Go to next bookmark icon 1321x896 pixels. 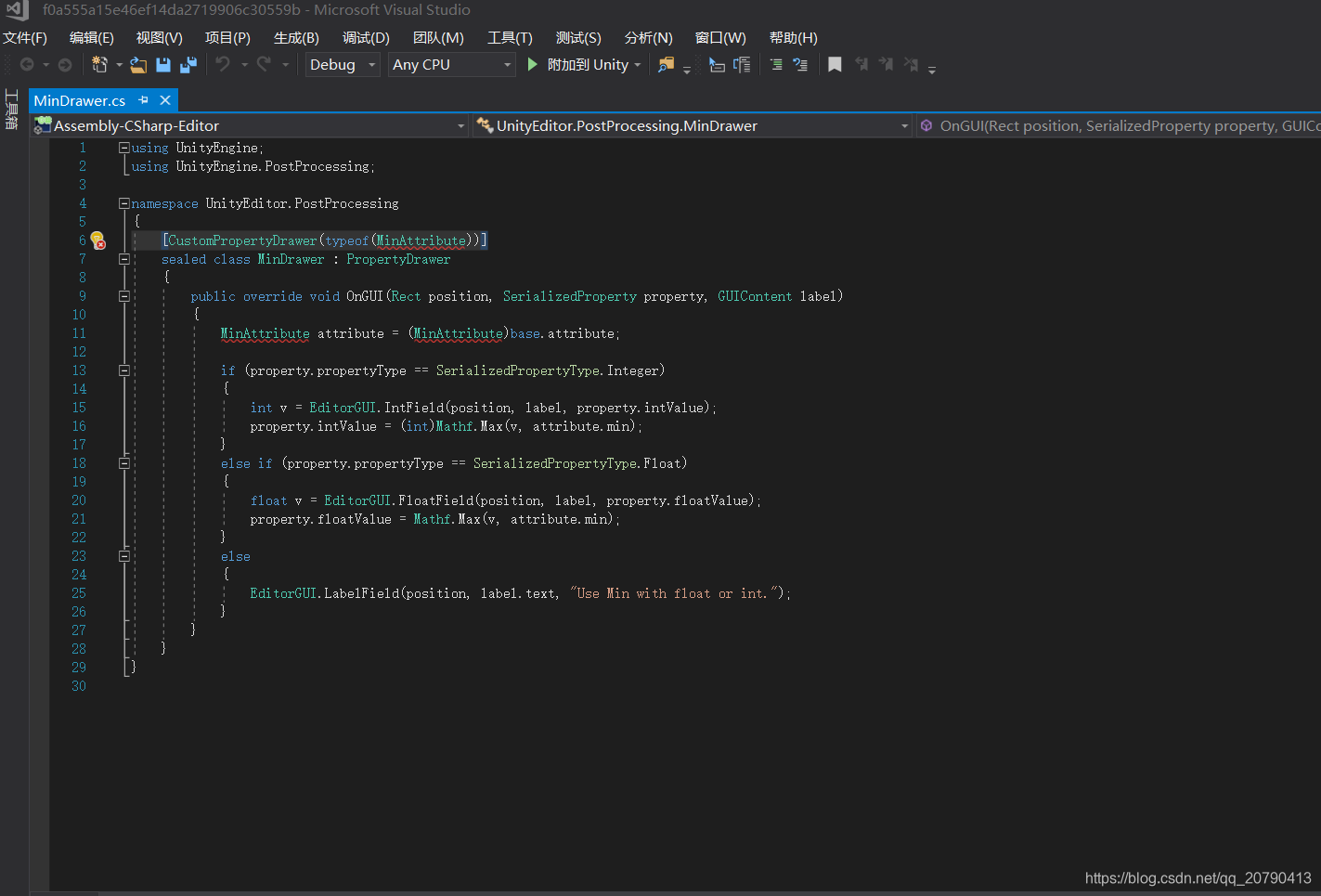point(886,65)
